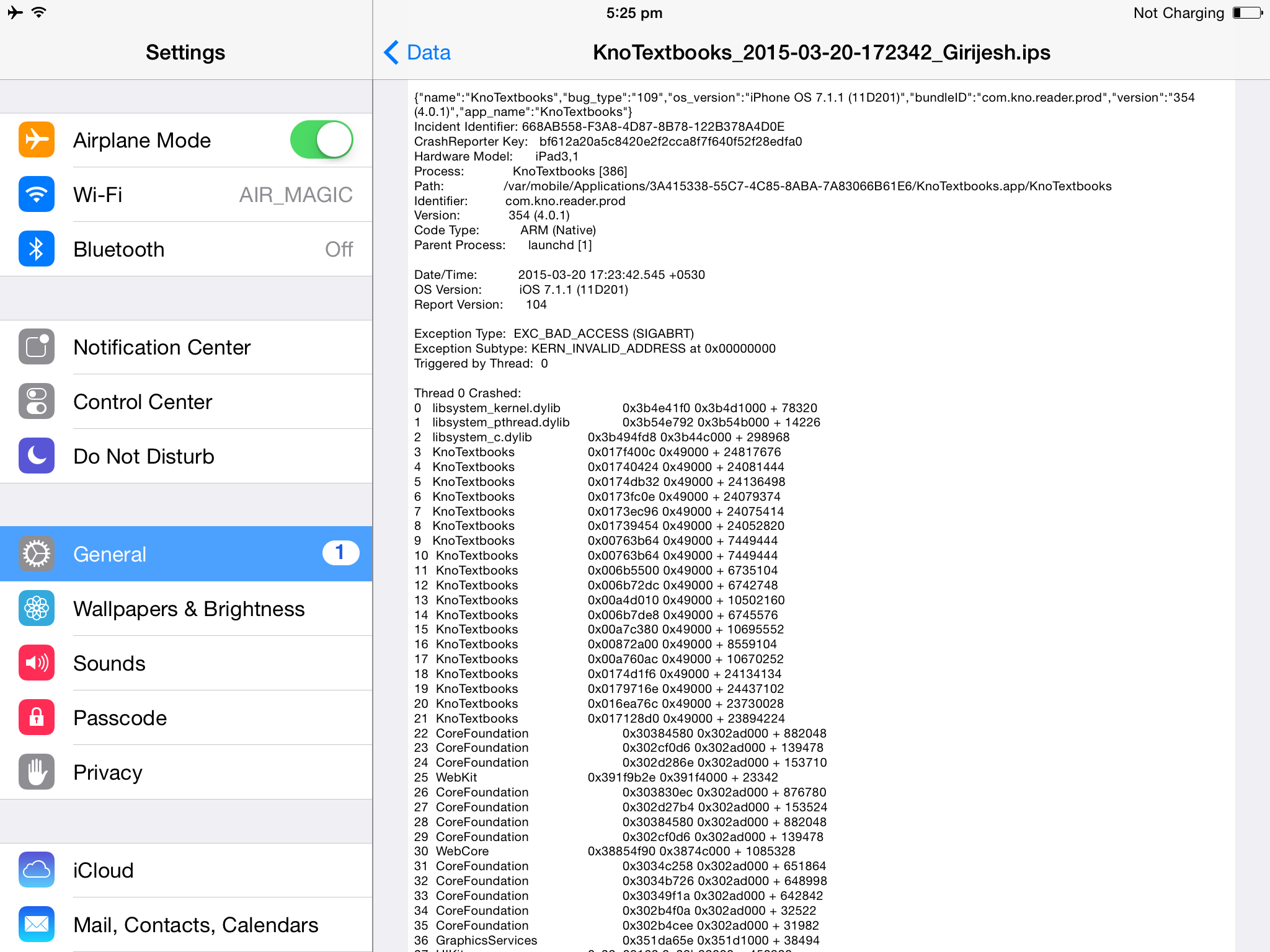Viewport: 1270px width, 952px height.
Task: Tap the Bluetooth Off status
Action: click(339, 249)
